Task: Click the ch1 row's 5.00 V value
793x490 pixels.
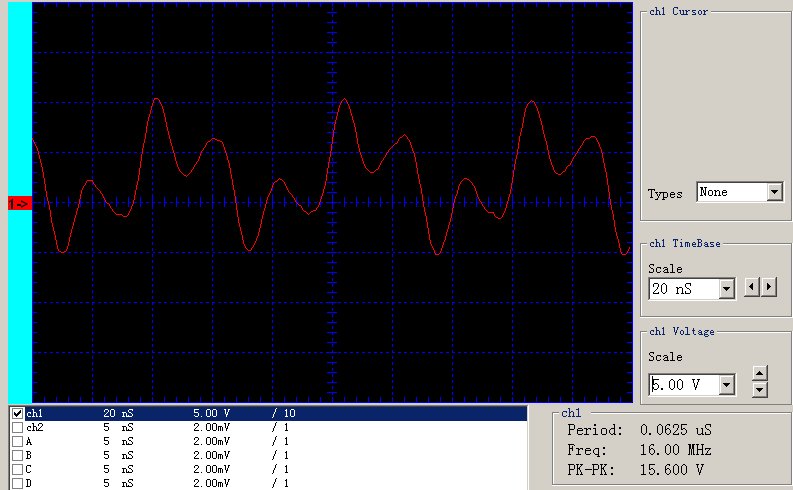Action: pos(211,413)
